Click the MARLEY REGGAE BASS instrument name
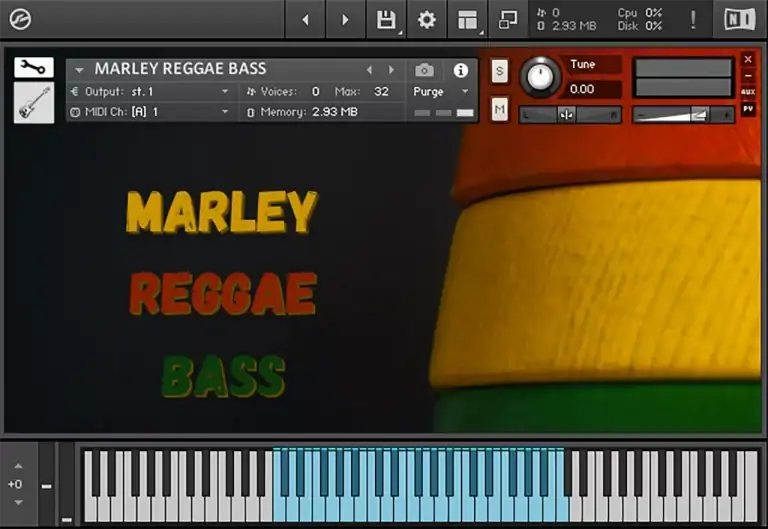 [x=180, y=69]
